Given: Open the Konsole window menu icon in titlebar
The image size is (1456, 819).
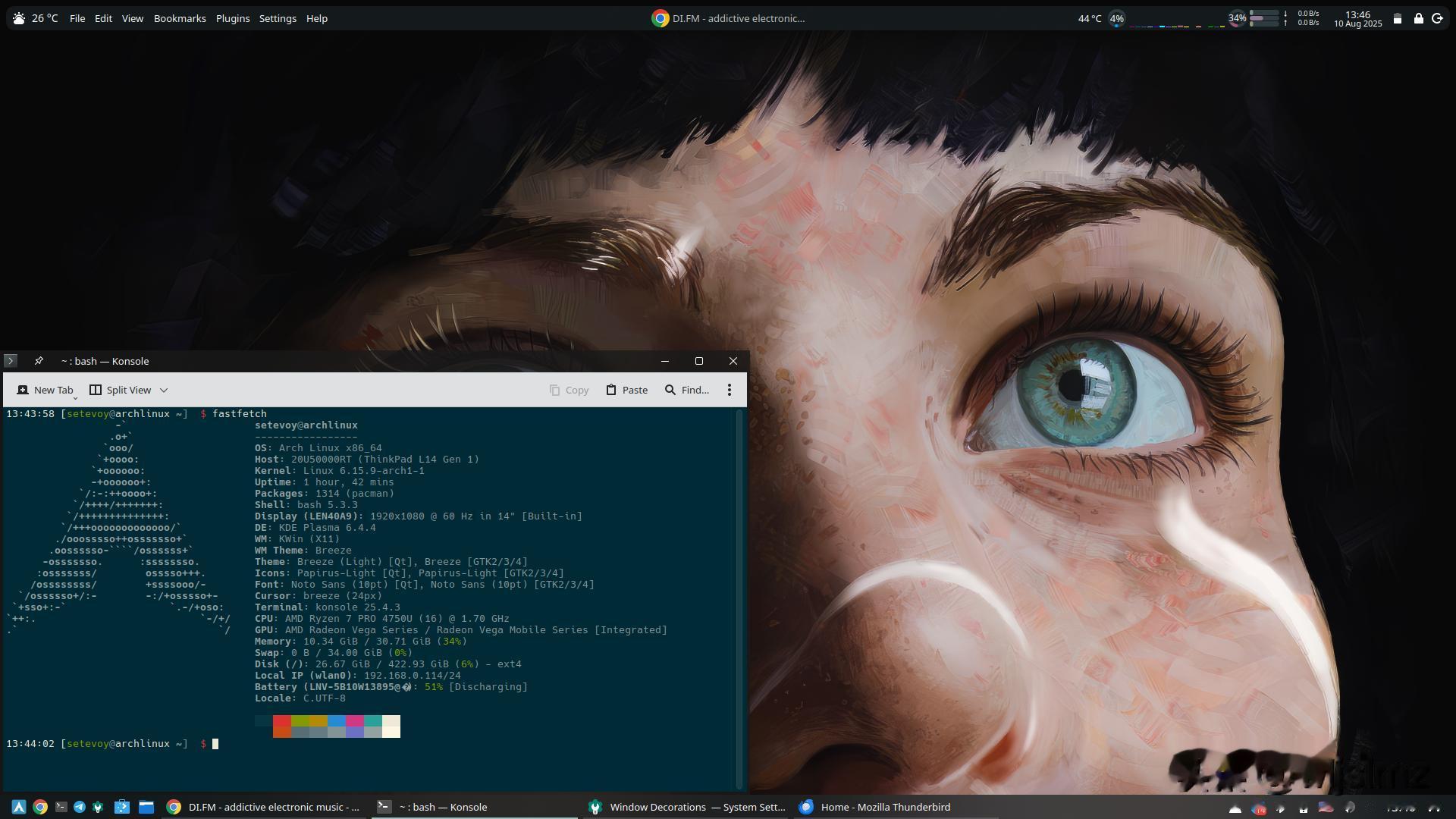Looking at the screenshot, I should coord(11,361).
